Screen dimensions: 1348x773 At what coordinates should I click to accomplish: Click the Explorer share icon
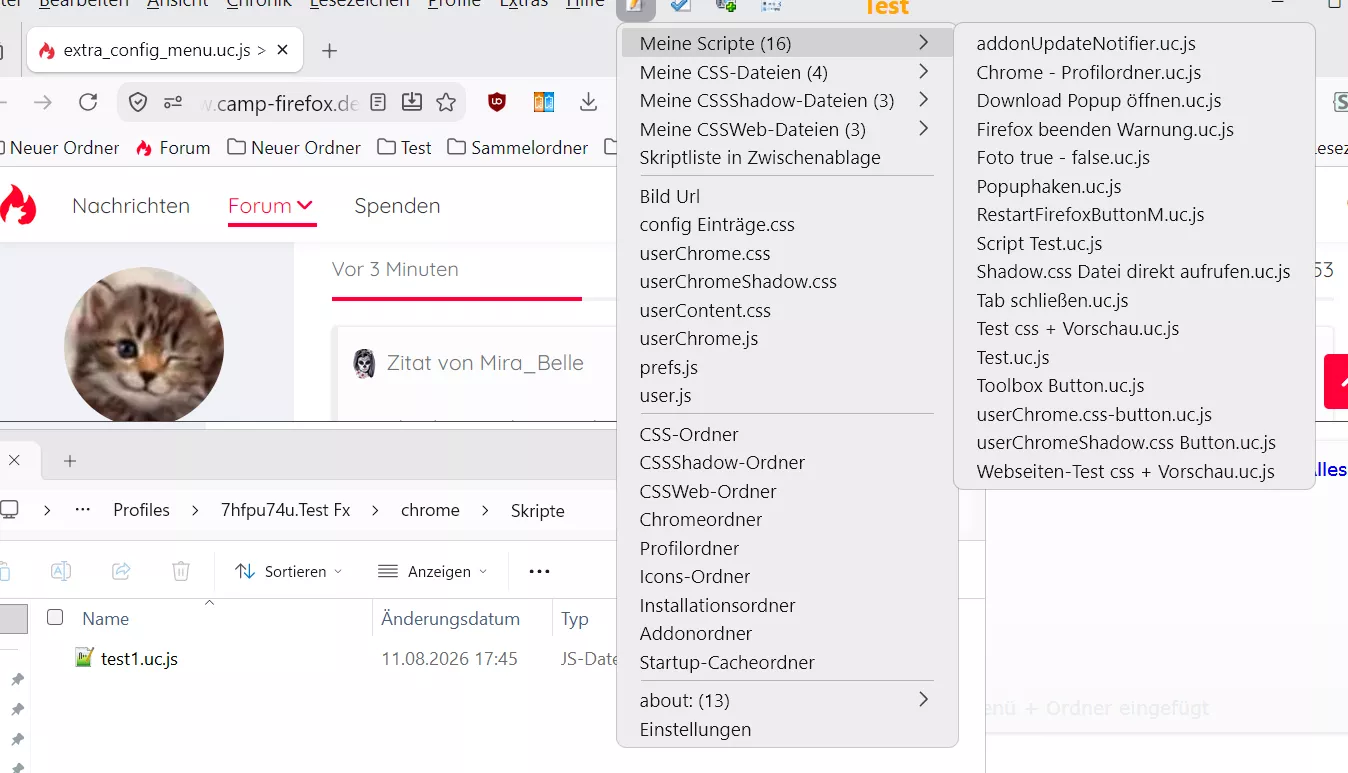click(121, 571)
